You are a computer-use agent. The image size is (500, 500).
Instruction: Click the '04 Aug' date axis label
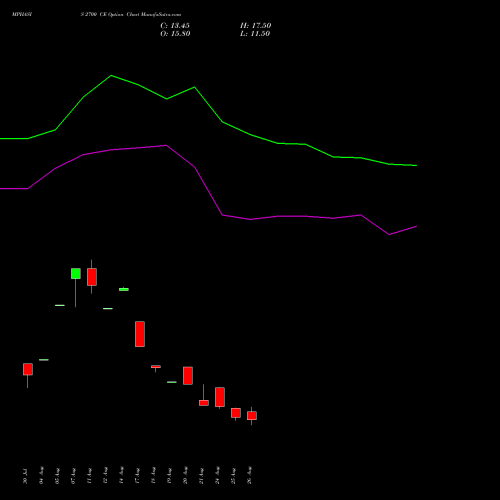point(41,475)
